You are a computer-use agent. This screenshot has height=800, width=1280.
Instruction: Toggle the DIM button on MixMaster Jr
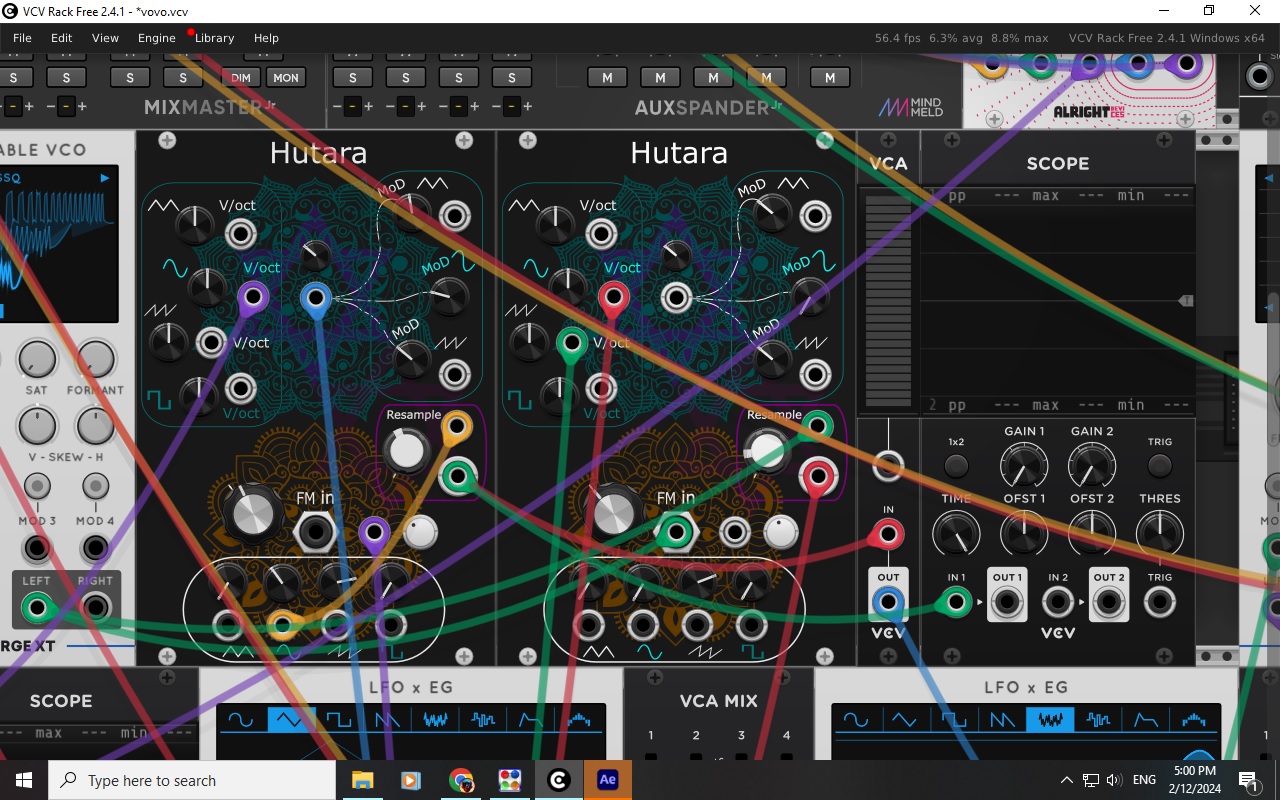tap(241, 77)
